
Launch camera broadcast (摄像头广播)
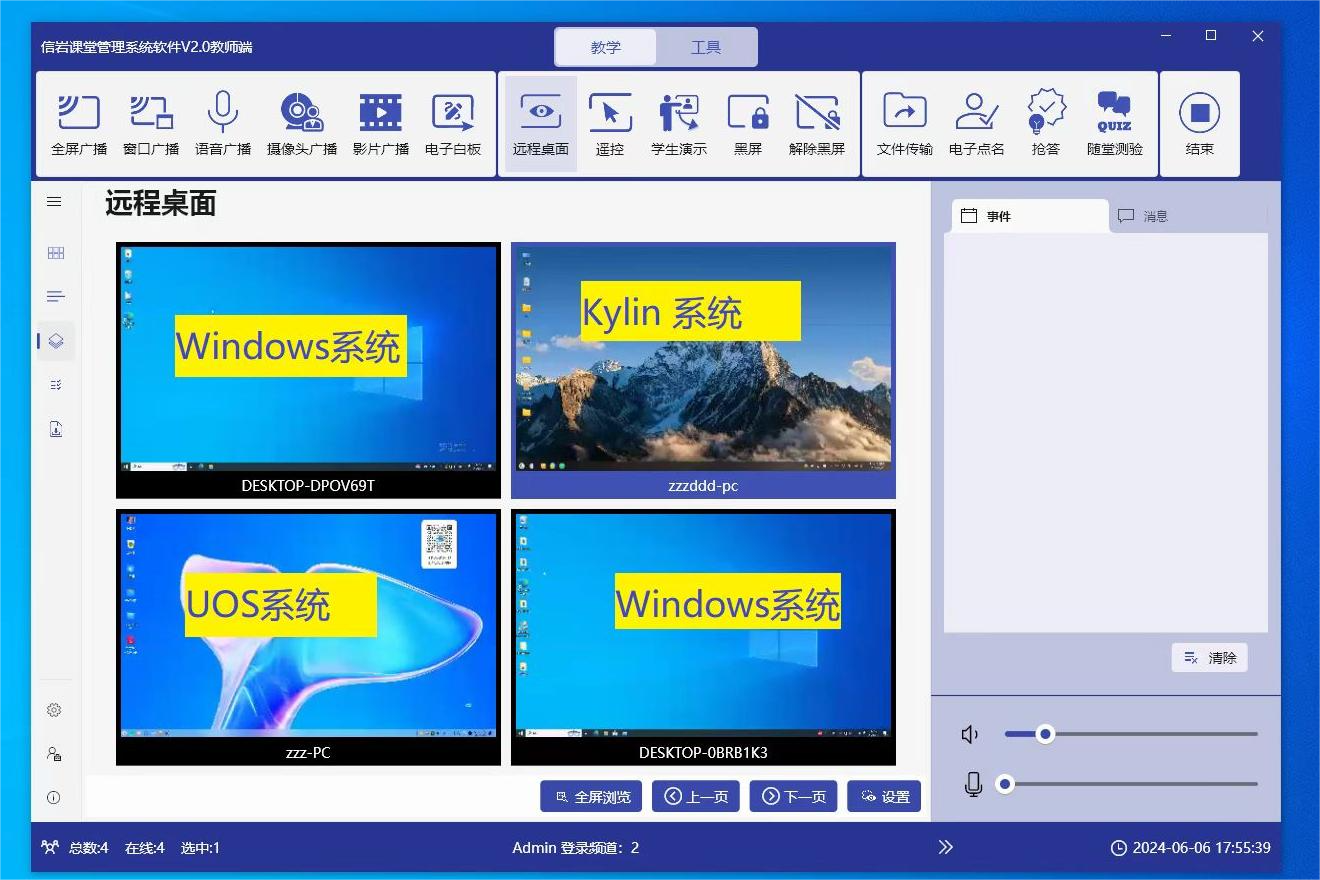tap(301, 125)
